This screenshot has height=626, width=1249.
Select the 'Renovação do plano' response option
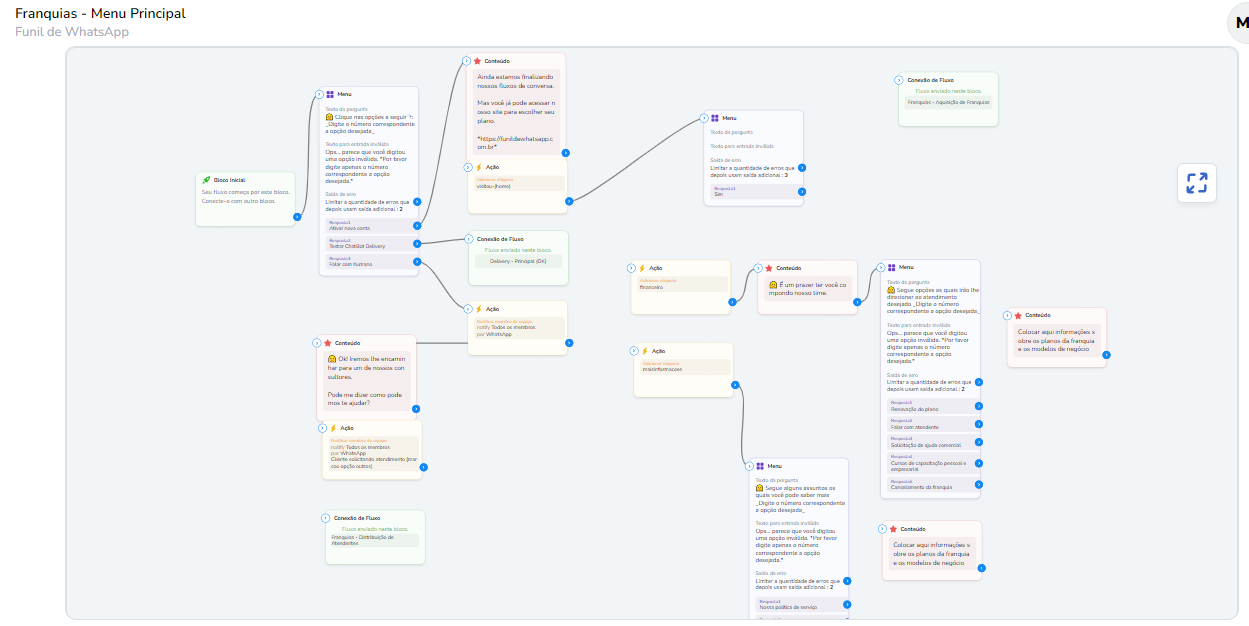pos(930,407)
